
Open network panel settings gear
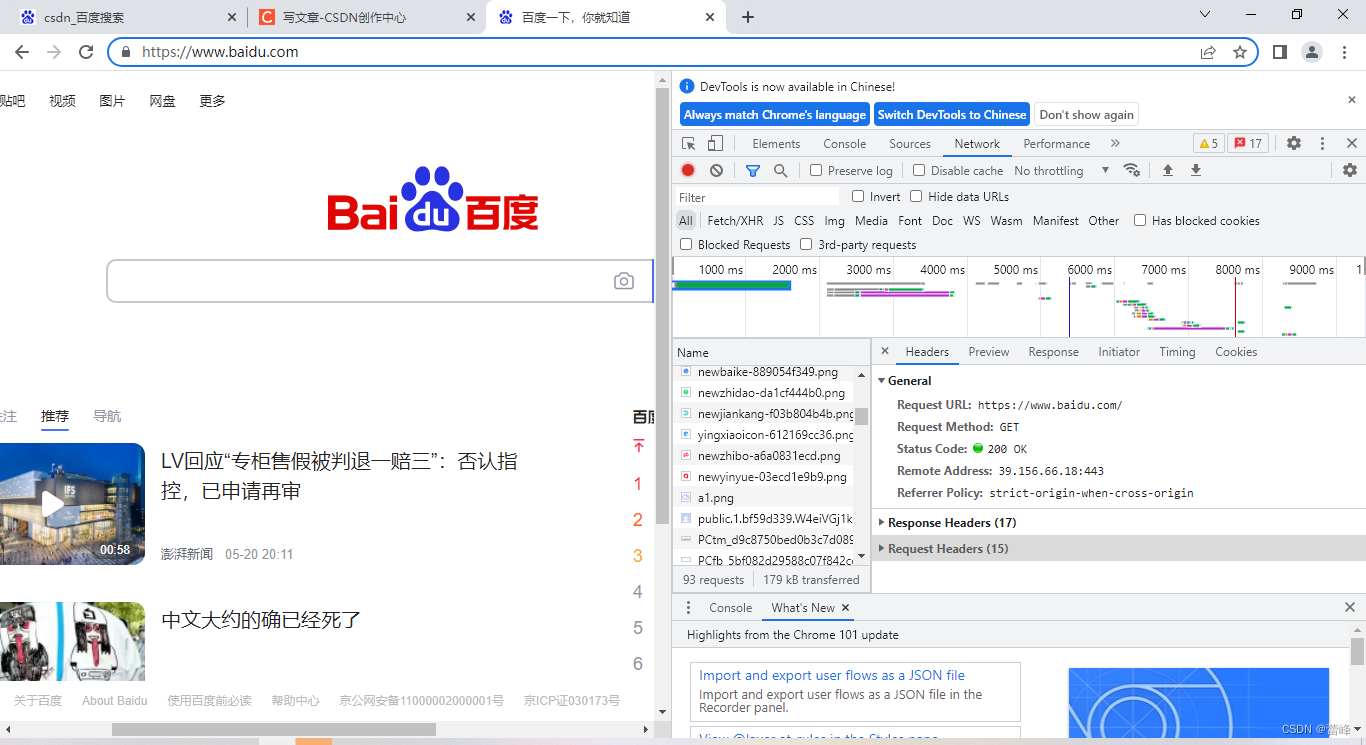point(1350,170)
